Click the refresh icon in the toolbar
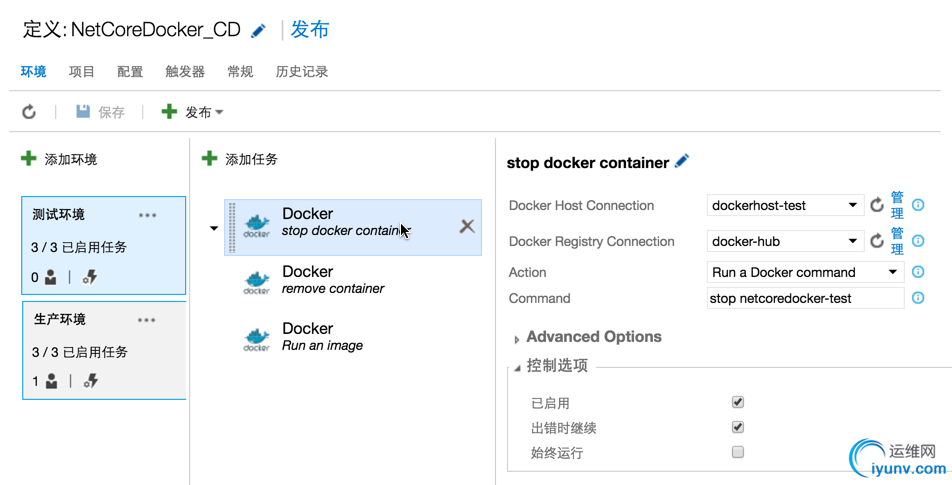This screenshot has height=485, width=952. tap(29, 112)
